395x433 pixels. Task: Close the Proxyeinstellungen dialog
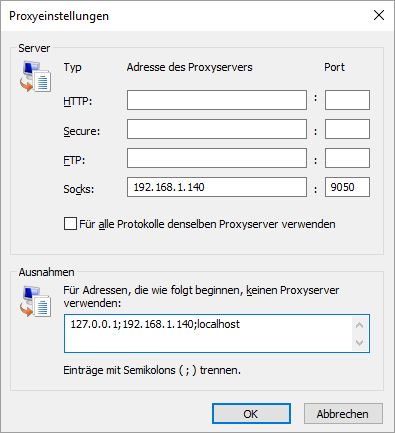[379, 15]
